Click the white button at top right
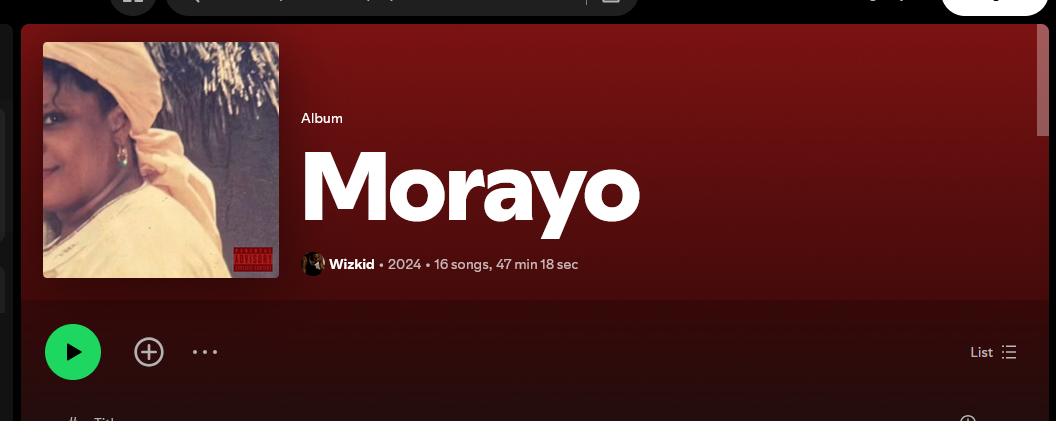Screen dimensions: 1056x421 [994, 4]
